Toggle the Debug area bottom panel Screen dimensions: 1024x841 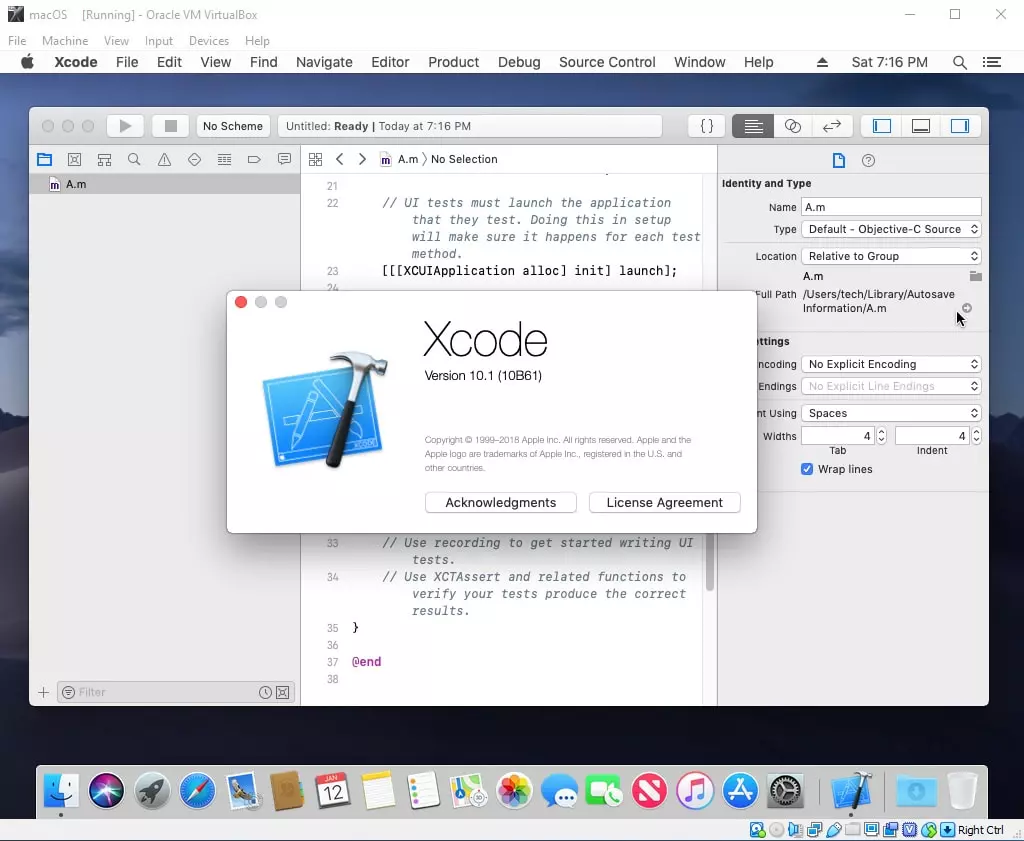pos(921,126)
